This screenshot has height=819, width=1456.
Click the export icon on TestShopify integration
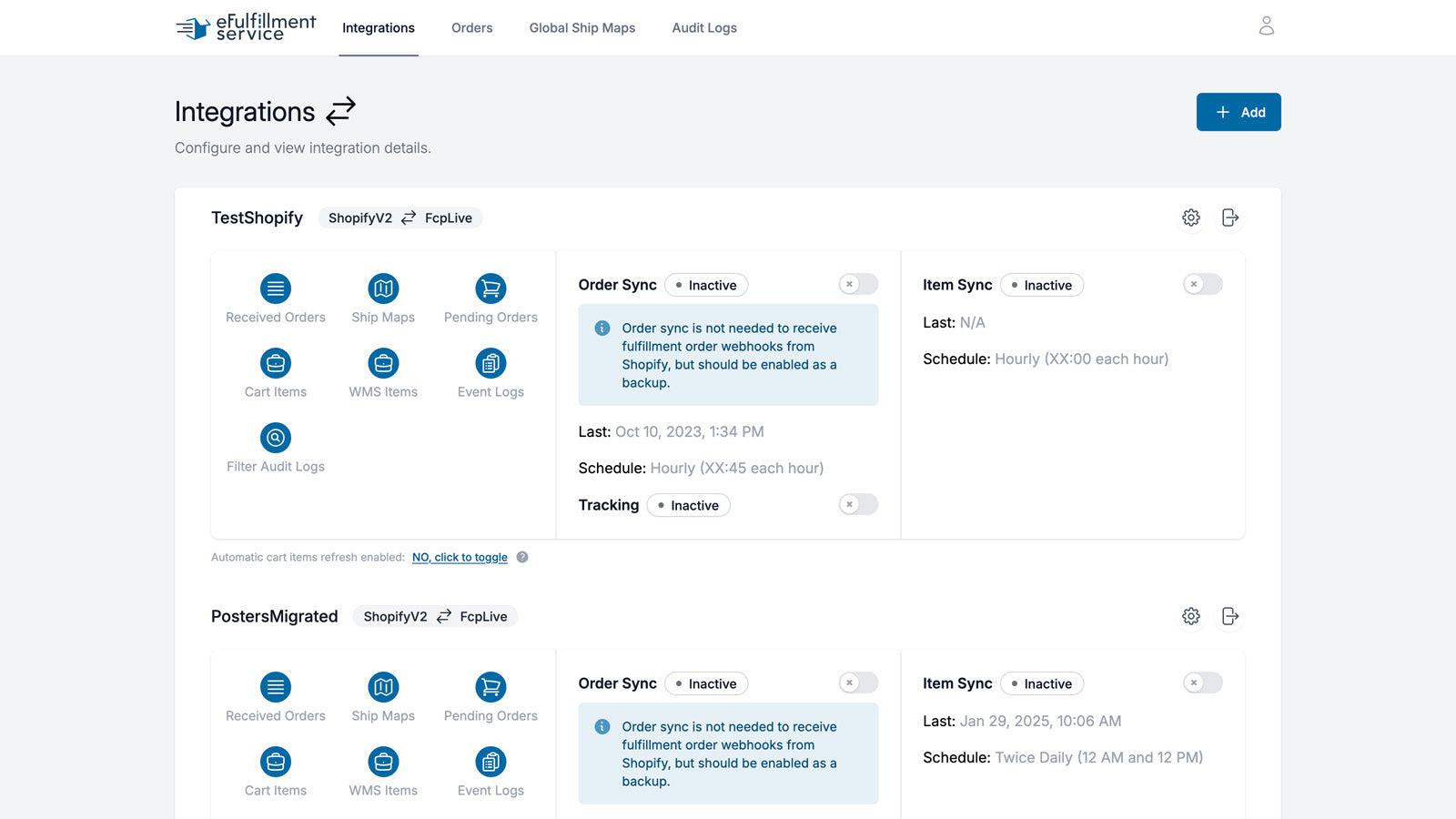click(x=1231, y=217)
